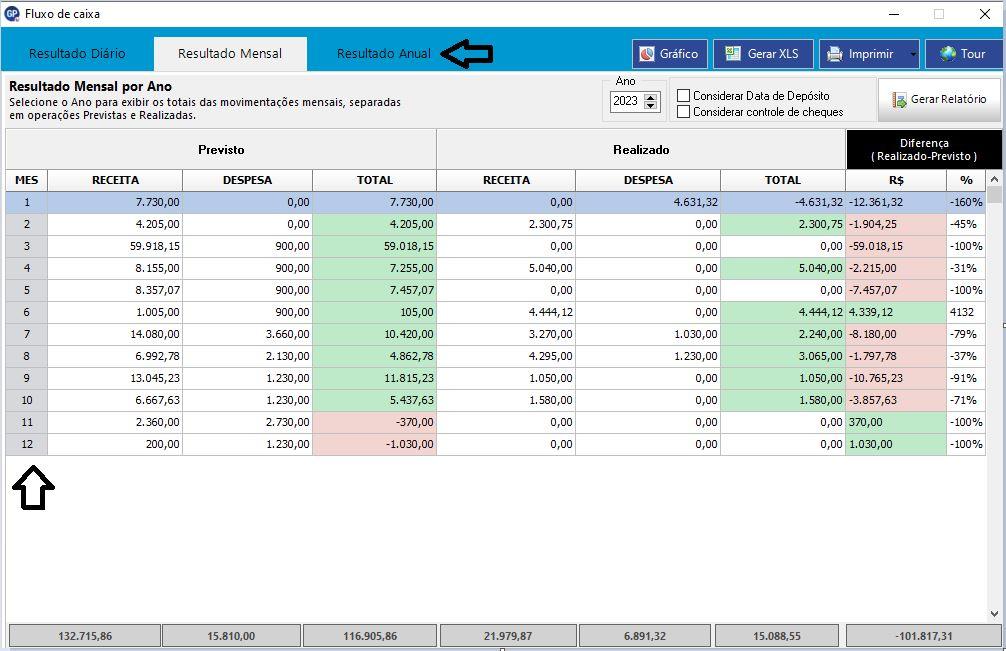Click the Previsto group header
Screen dimensions: 1006x651
(x=221, y=149)
